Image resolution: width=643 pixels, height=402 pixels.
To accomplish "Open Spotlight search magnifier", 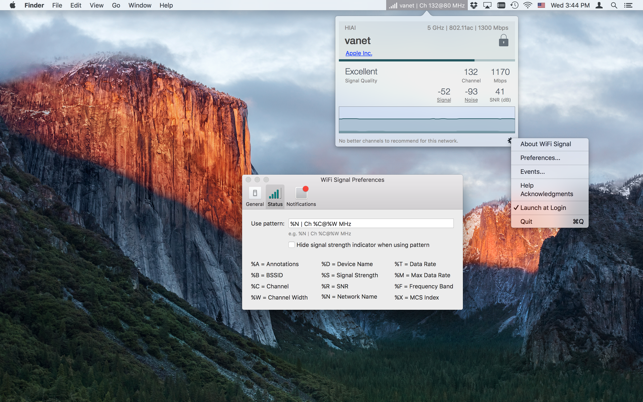I will 614,5.
